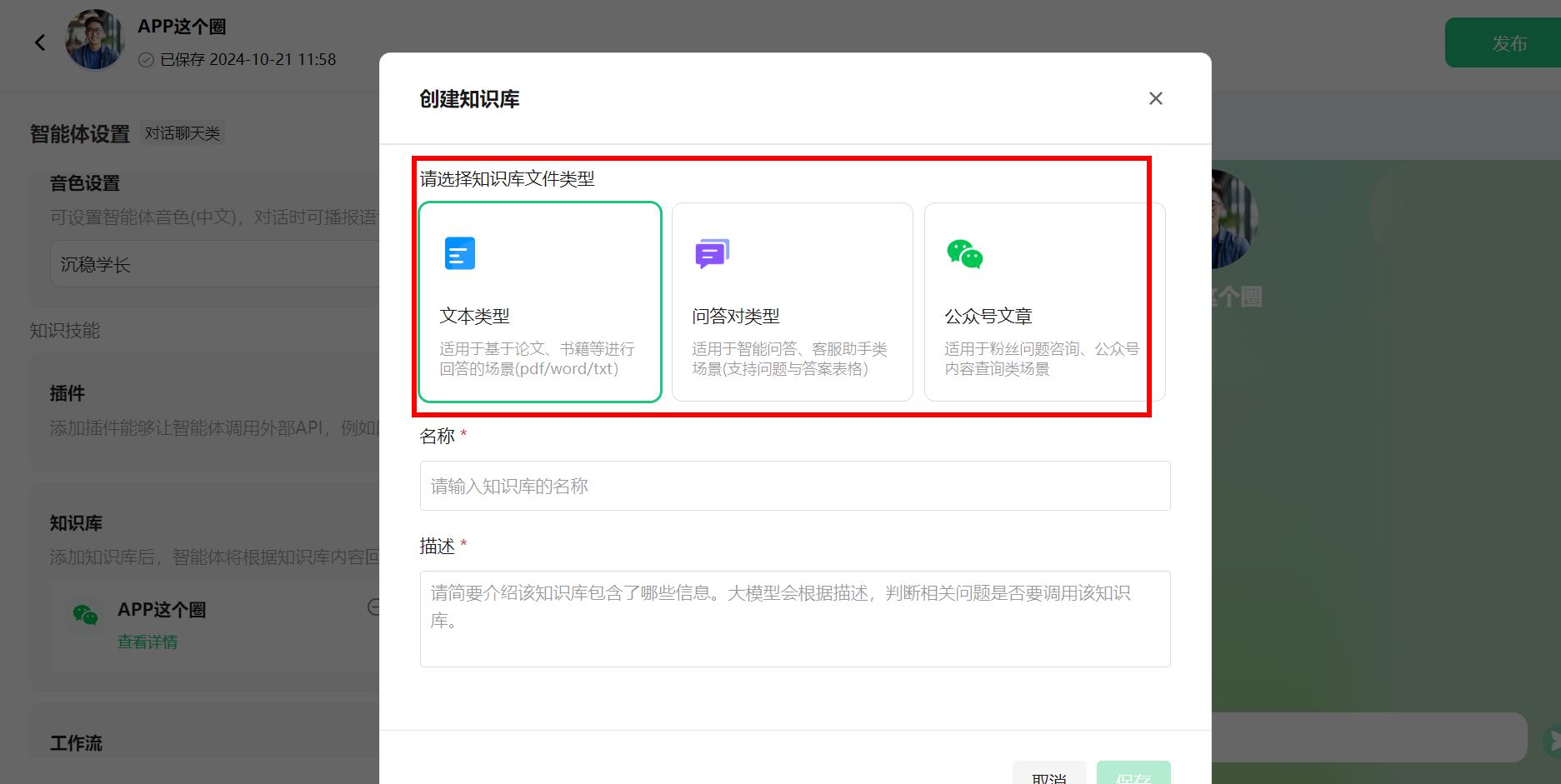Click the saved checkmark icon next to 已保存
The width and height of the screenshot is (1561, 784).
pyautogui.click(x=148, y=59)
